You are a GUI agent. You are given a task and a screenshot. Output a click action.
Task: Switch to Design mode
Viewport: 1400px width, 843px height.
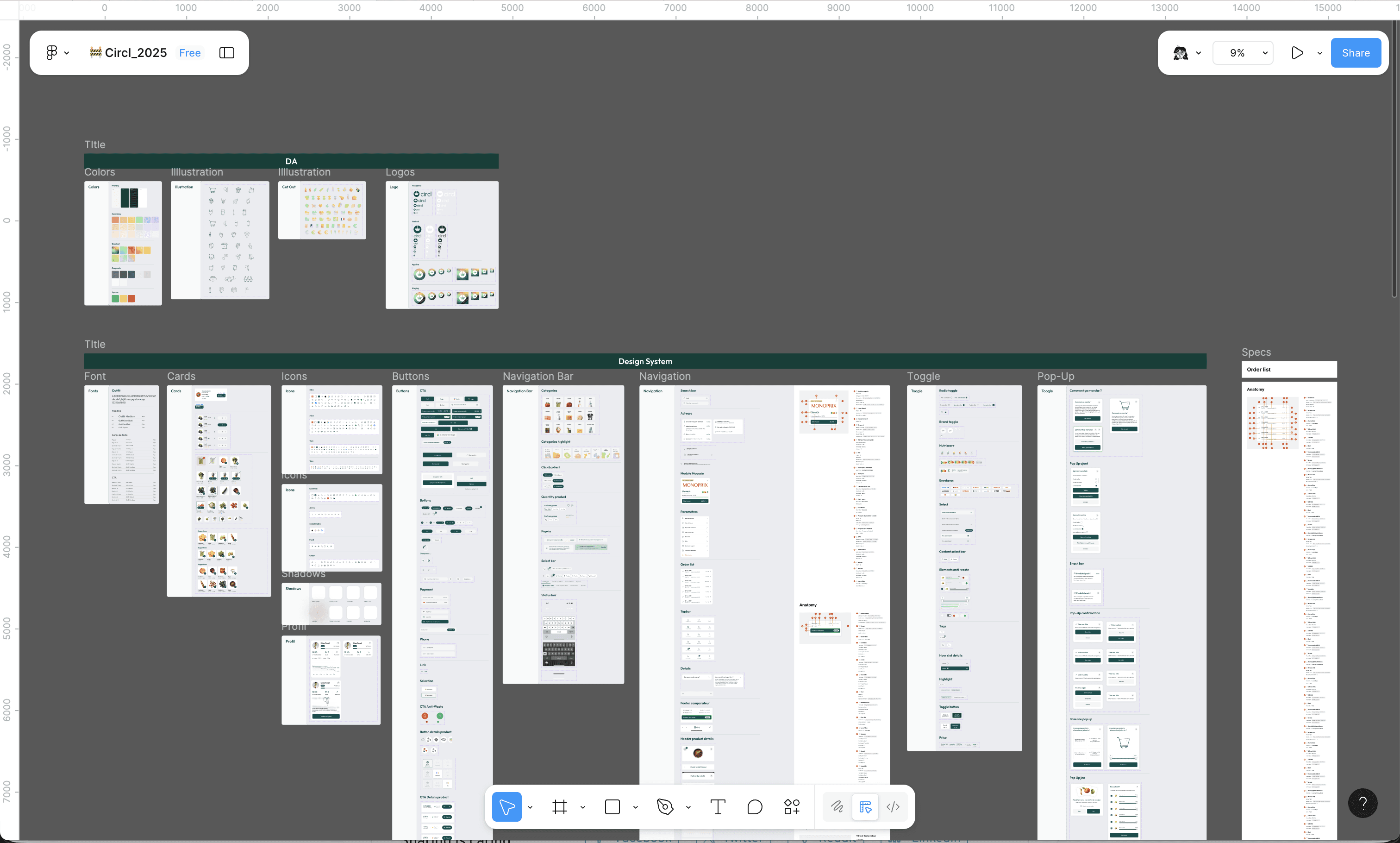865,807
